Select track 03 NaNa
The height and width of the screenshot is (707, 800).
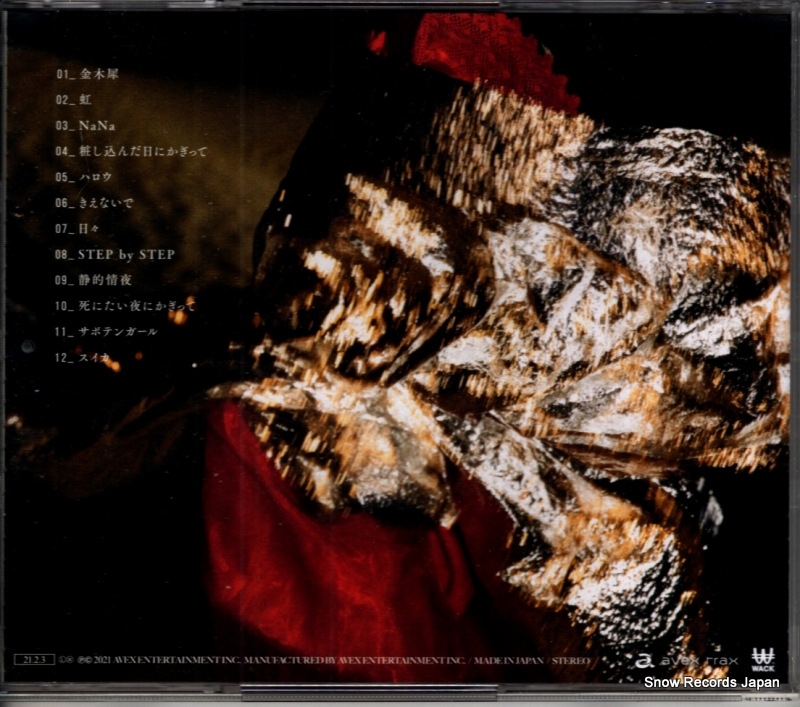[86, 126]
